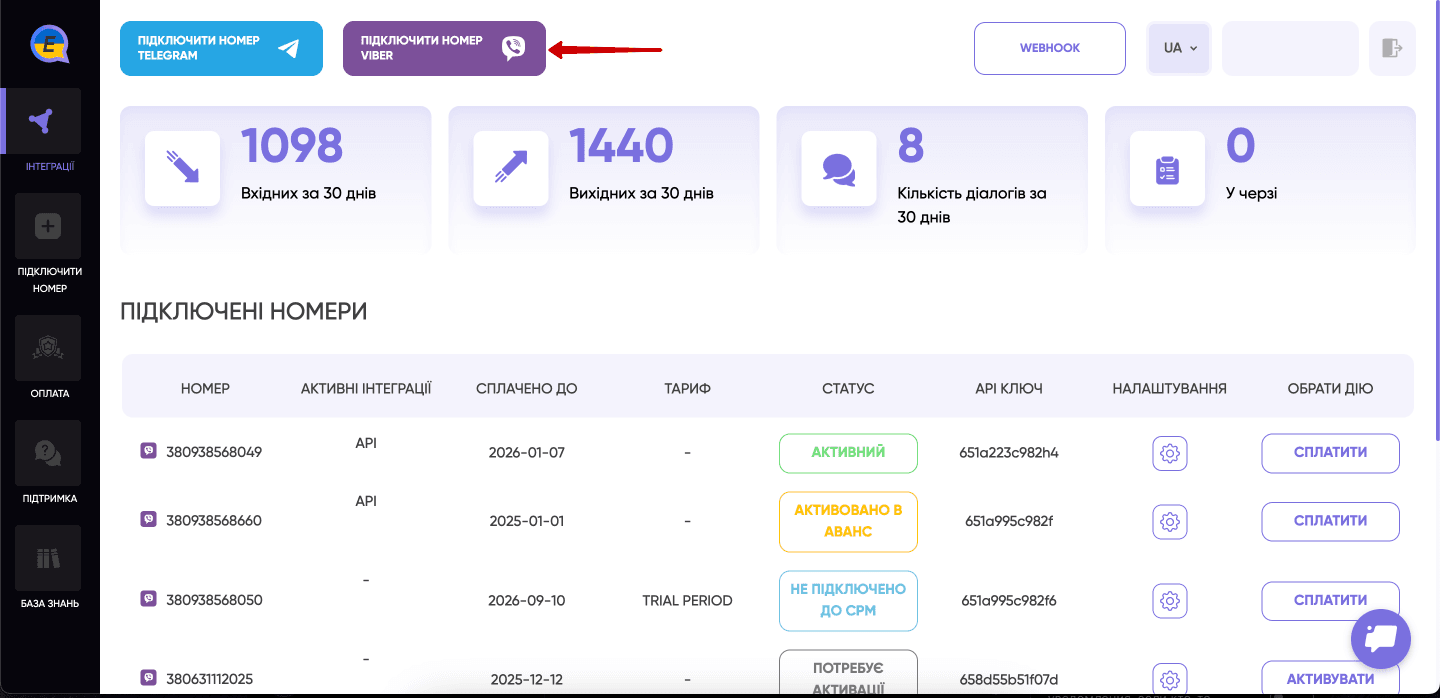1440x698 pixels.
Task: Click Сплатити for number 380938568049
Action: point(1330,453)
